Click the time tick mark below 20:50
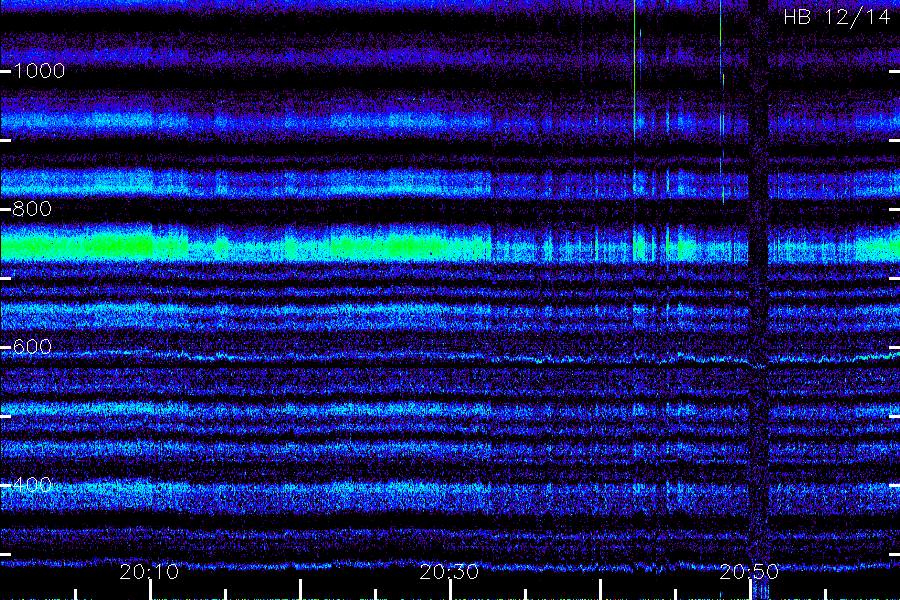 (750, 590)
